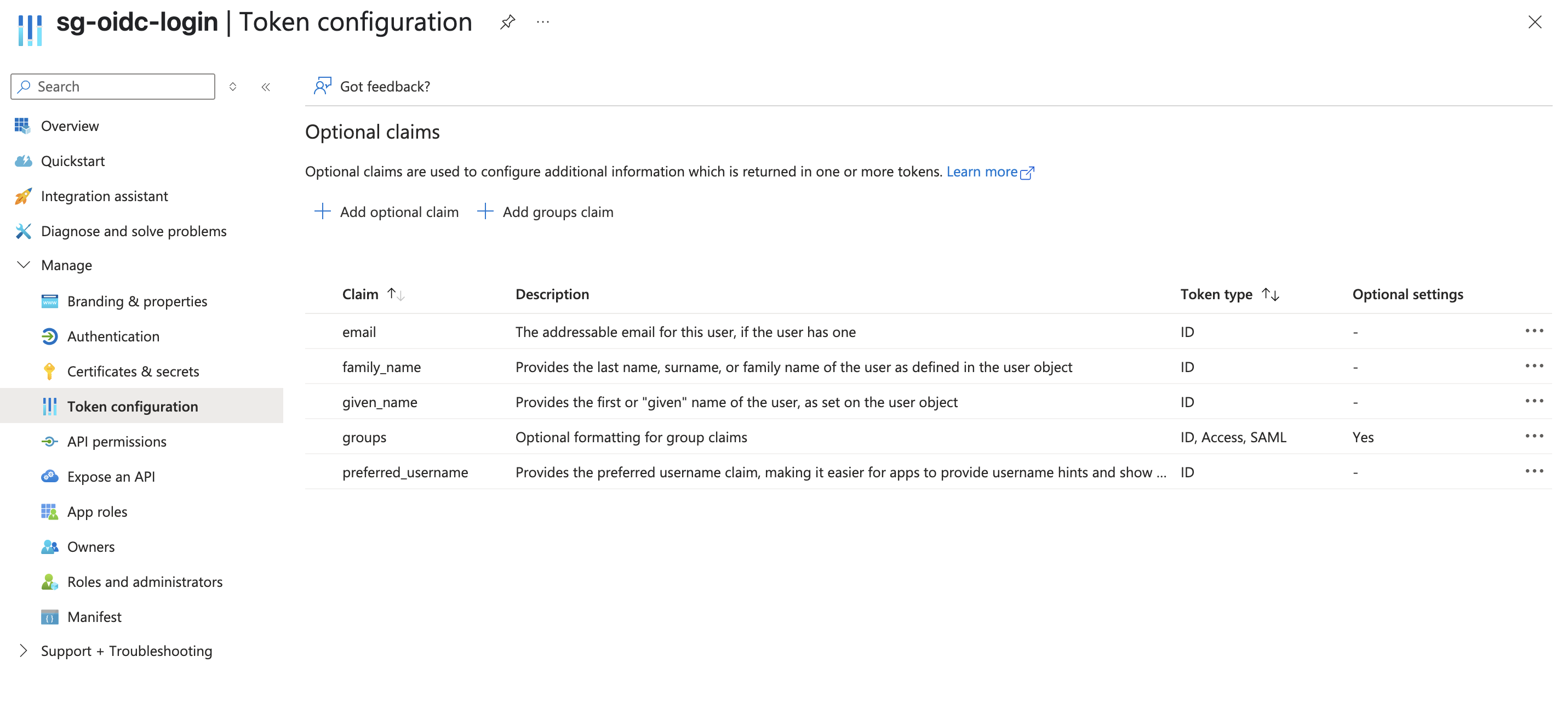Click the API permissions icon
Viewport: 1568px width, 708px height.
click(50, 441)
